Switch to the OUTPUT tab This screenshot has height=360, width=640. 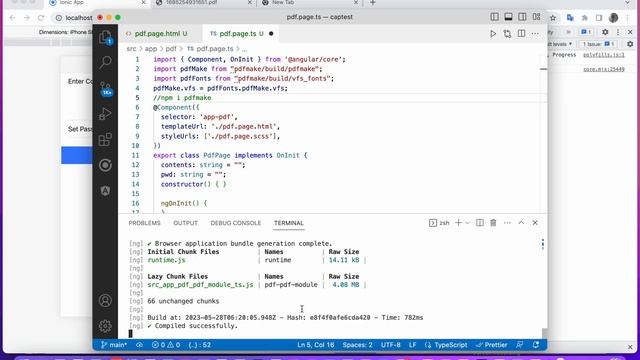[x=185, y=223]
